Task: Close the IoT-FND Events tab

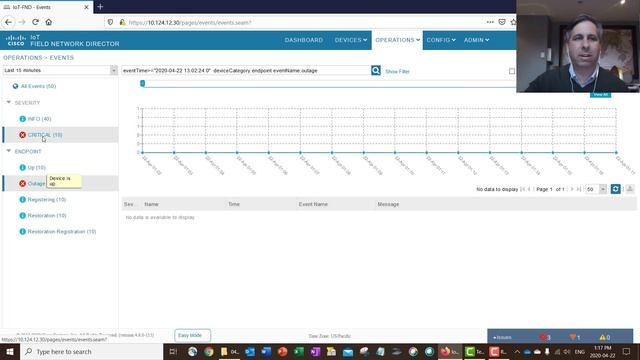Action: [86, 7]
